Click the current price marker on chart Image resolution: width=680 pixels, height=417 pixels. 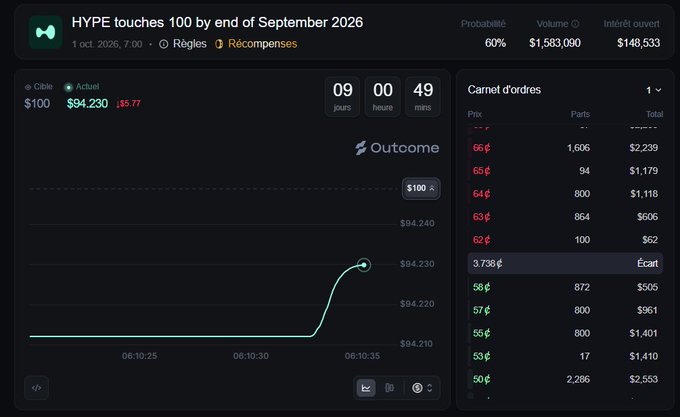(364, 265)
